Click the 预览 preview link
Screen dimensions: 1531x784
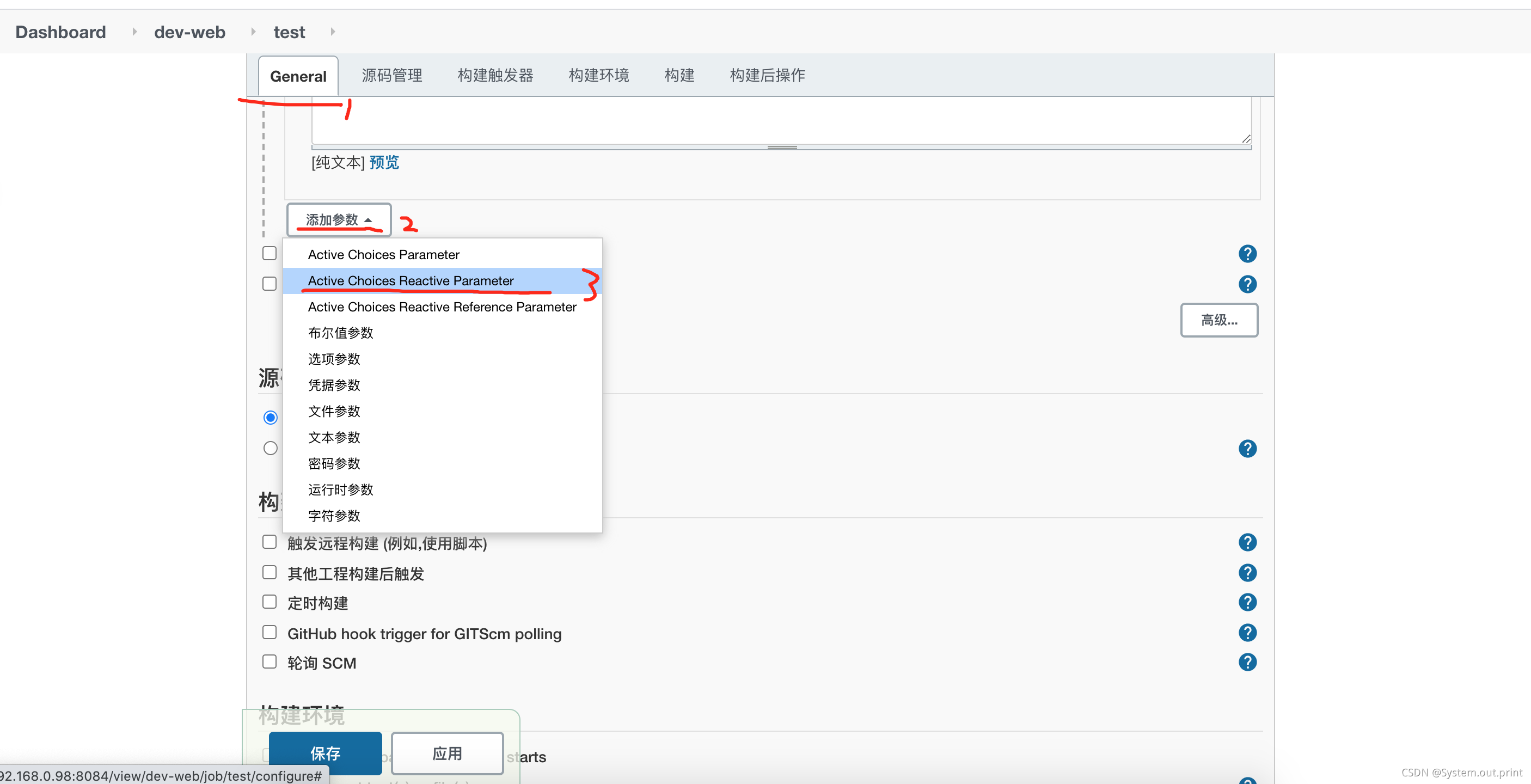[384, 162]
